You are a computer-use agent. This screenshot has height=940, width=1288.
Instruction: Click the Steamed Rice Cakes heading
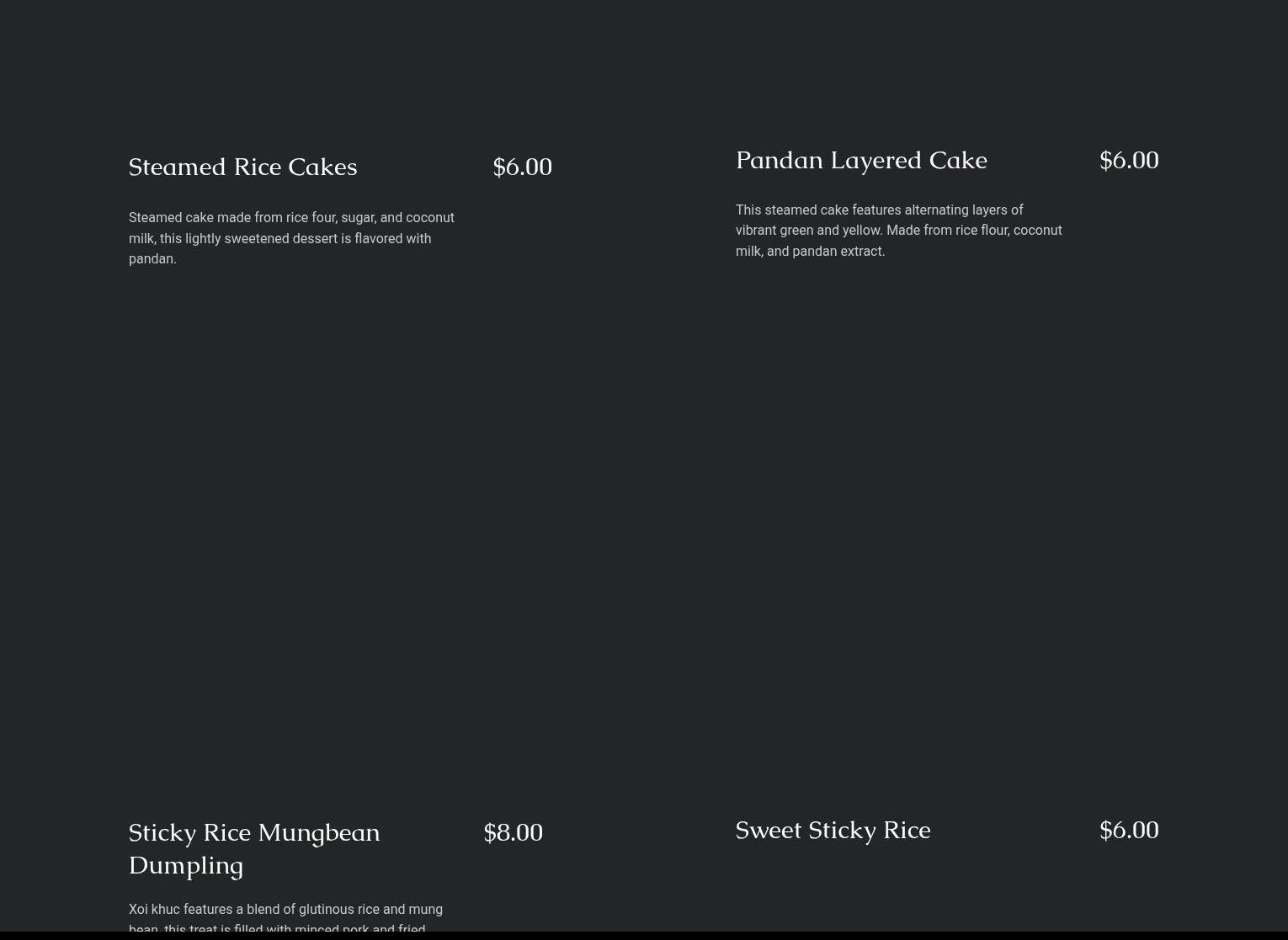[x=242, y=167]
